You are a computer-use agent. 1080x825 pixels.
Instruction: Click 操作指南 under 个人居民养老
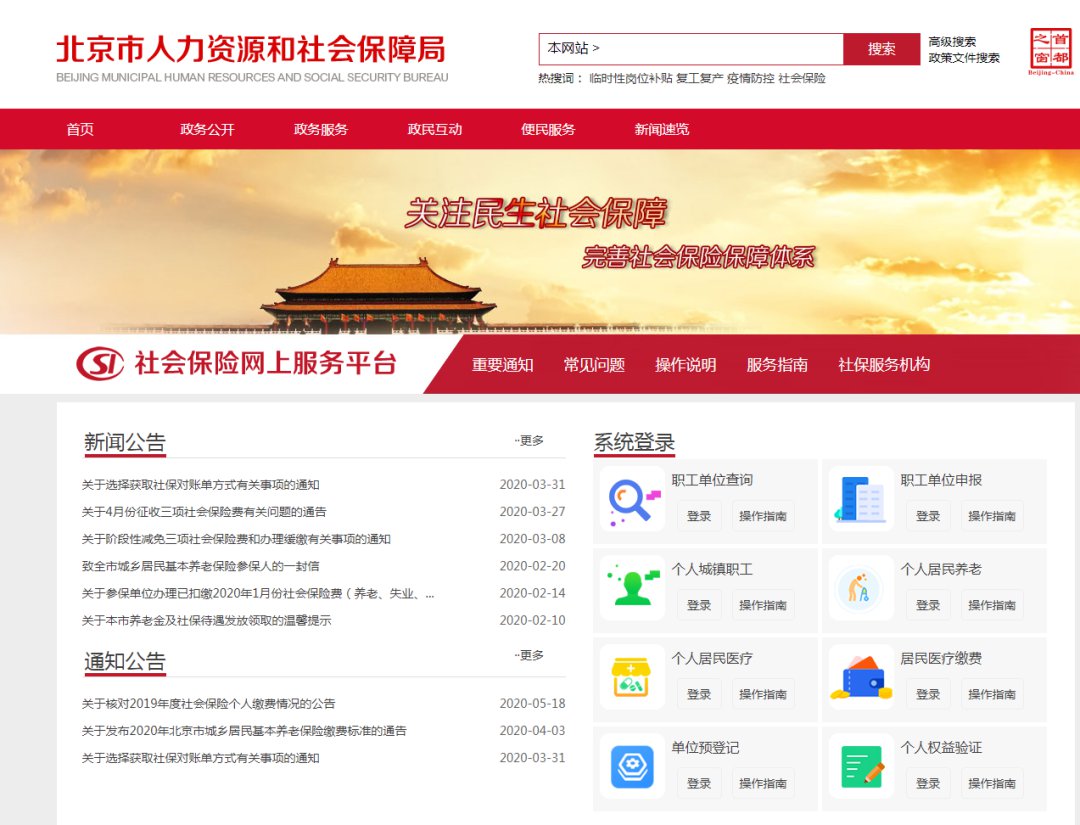pos(992,605)
